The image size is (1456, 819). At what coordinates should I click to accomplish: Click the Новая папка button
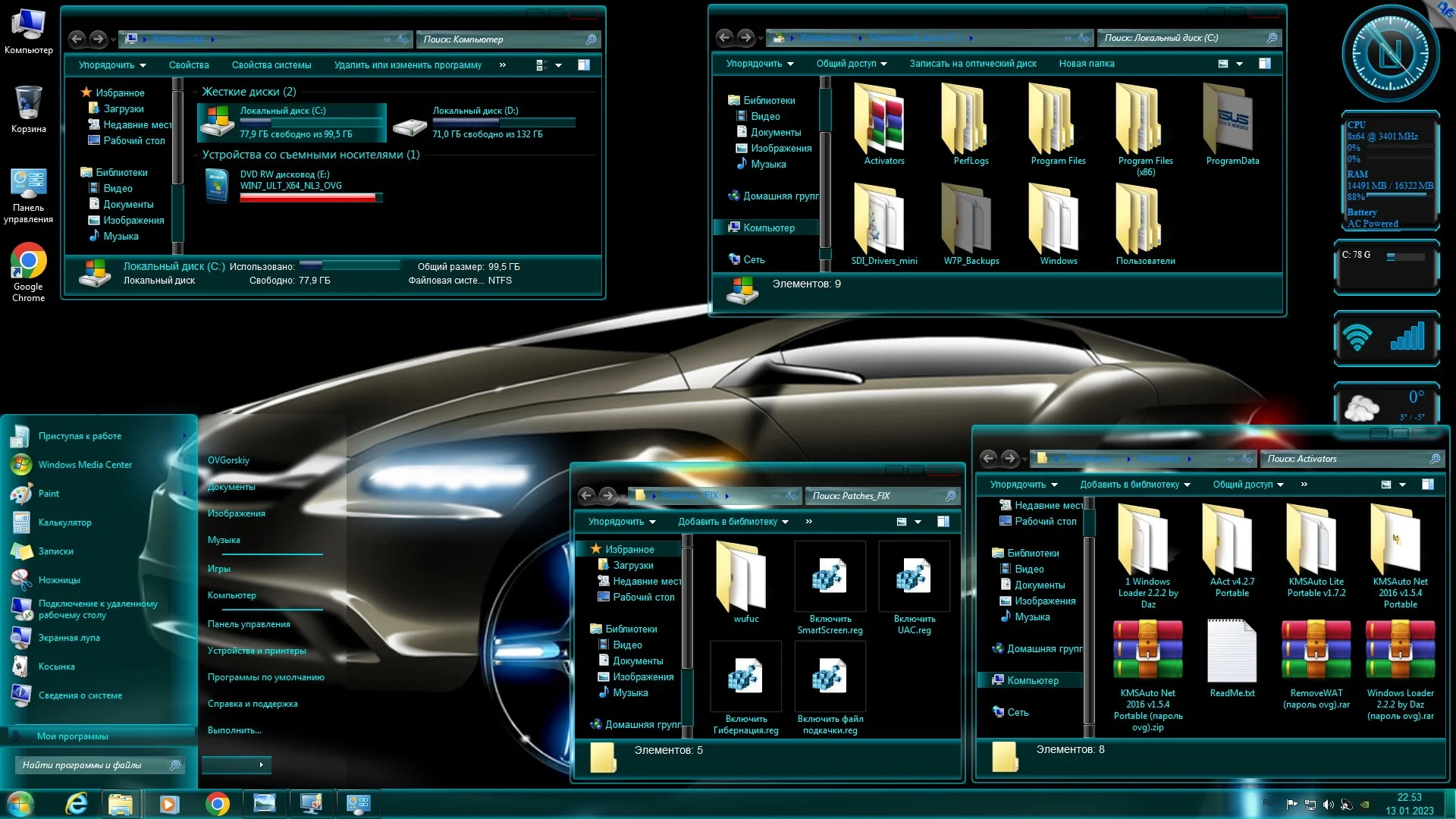[x=1086, y=64]
